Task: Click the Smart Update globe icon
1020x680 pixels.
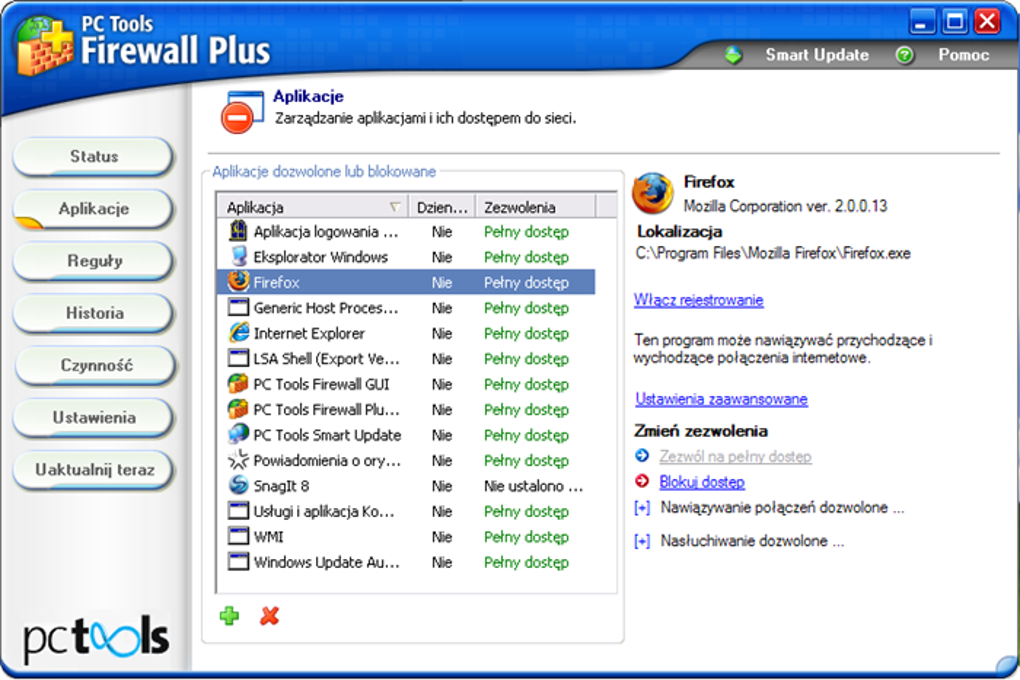Action: [x=733, y=55]
